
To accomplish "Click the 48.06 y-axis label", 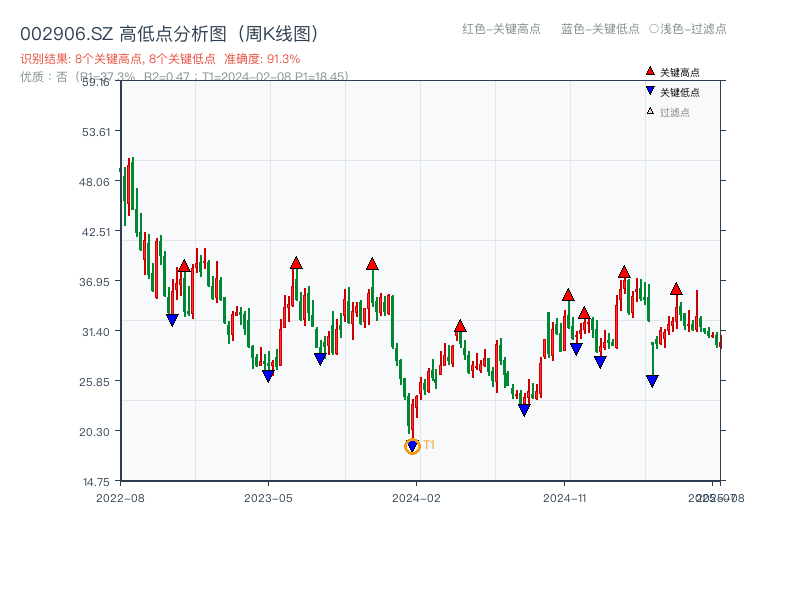I will tap(94, 182).
